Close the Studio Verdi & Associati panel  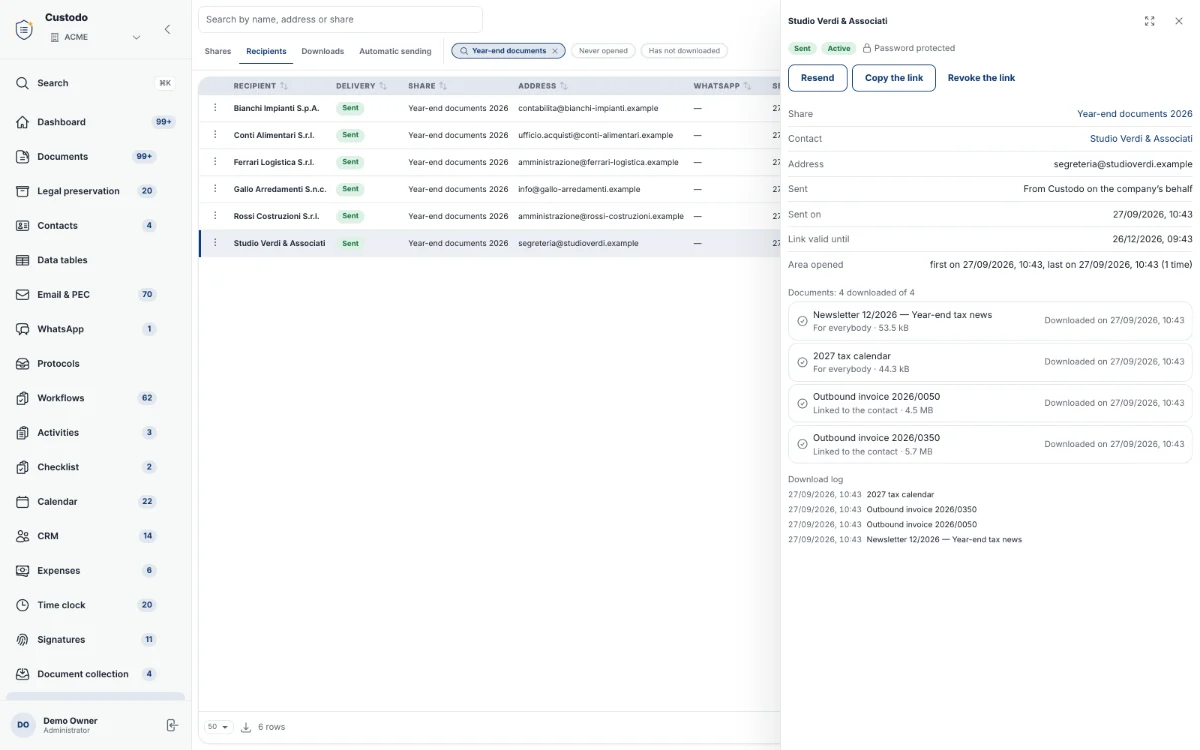pyautogui.click(x=1178, y=21)
